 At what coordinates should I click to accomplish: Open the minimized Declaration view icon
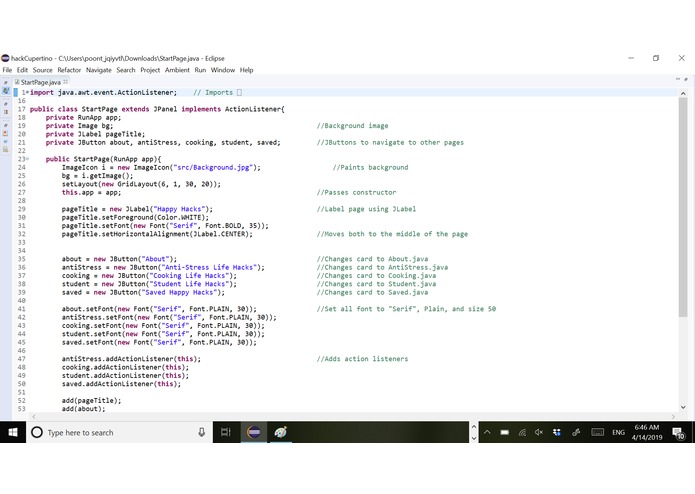click(6, 149)
